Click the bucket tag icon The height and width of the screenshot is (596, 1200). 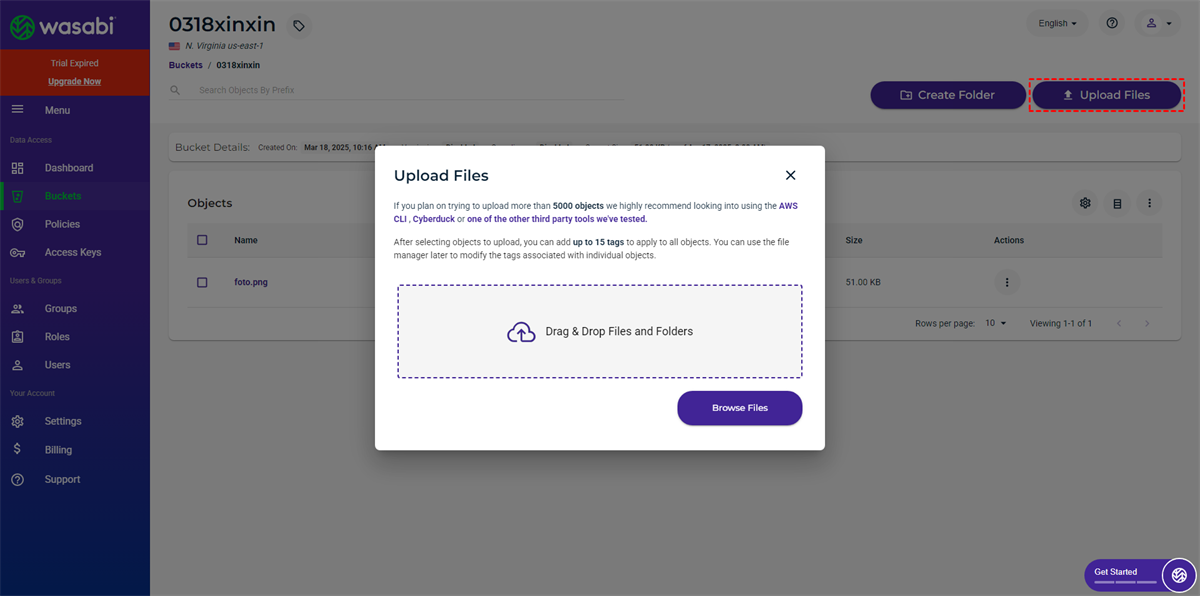pos(298,26)
